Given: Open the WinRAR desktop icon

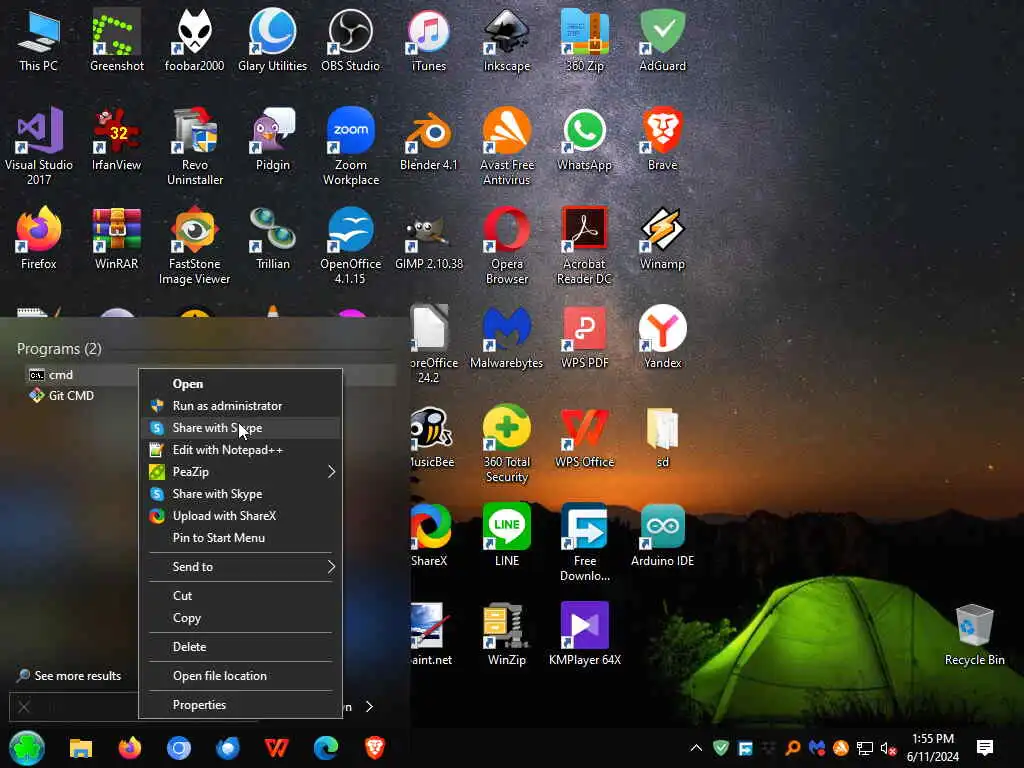Looking at the screenshot, I should coord(116,238).
